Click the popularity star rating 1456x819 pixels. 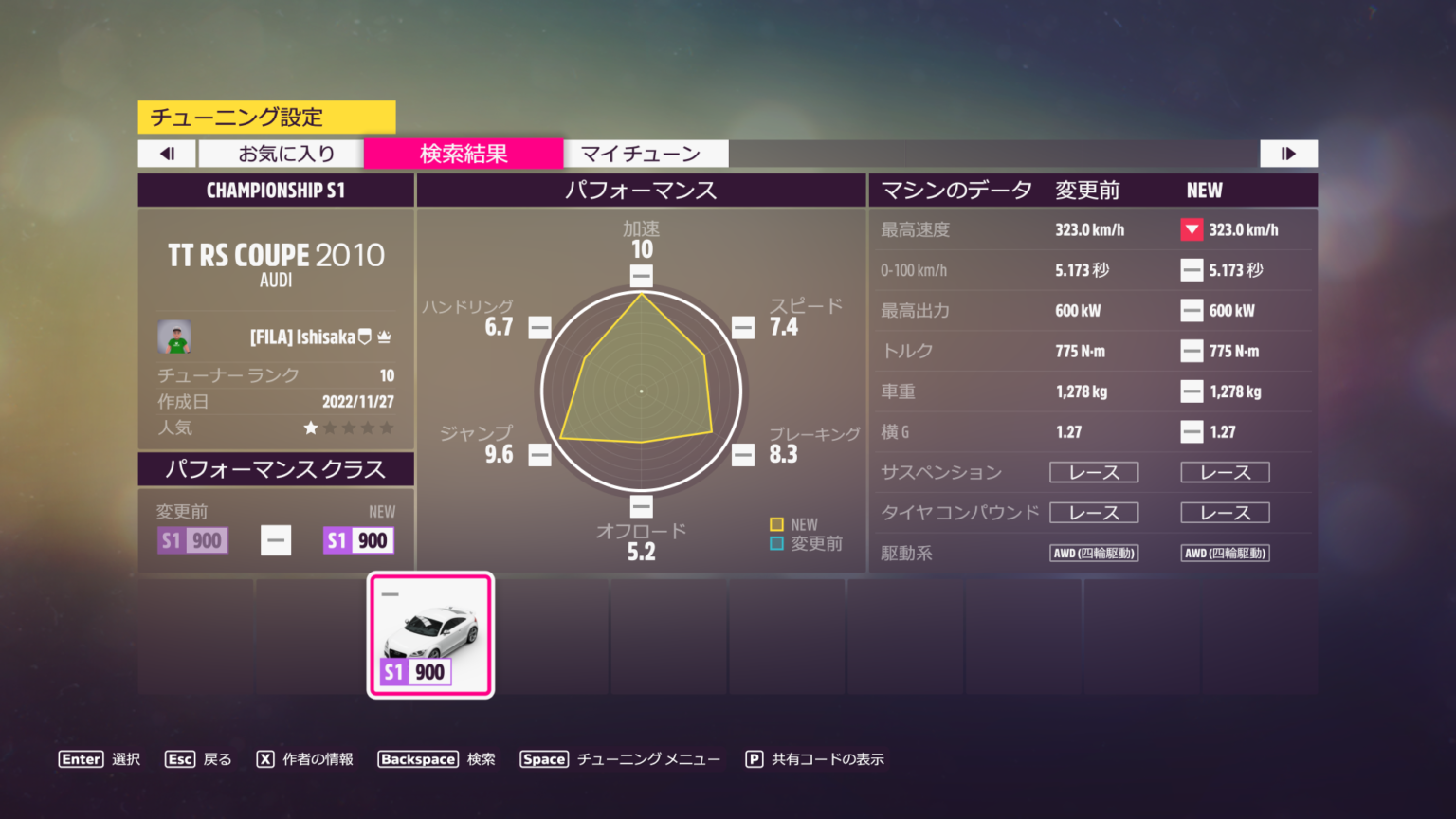click(x=348, y=428)
